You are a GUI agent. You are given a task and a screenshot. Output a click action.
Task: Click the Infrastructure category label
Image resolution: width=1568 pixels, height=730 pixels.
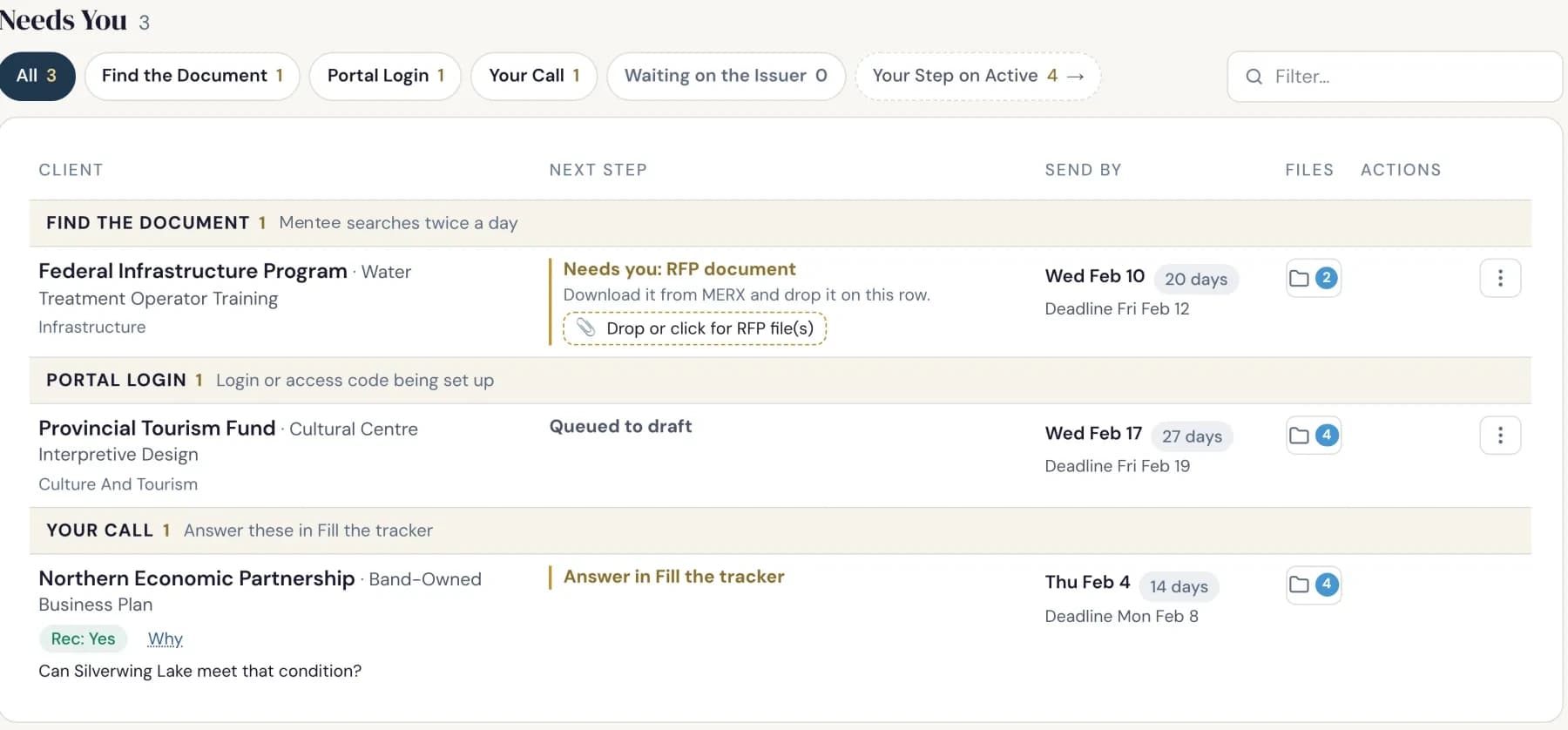click(x=92, y=327)
